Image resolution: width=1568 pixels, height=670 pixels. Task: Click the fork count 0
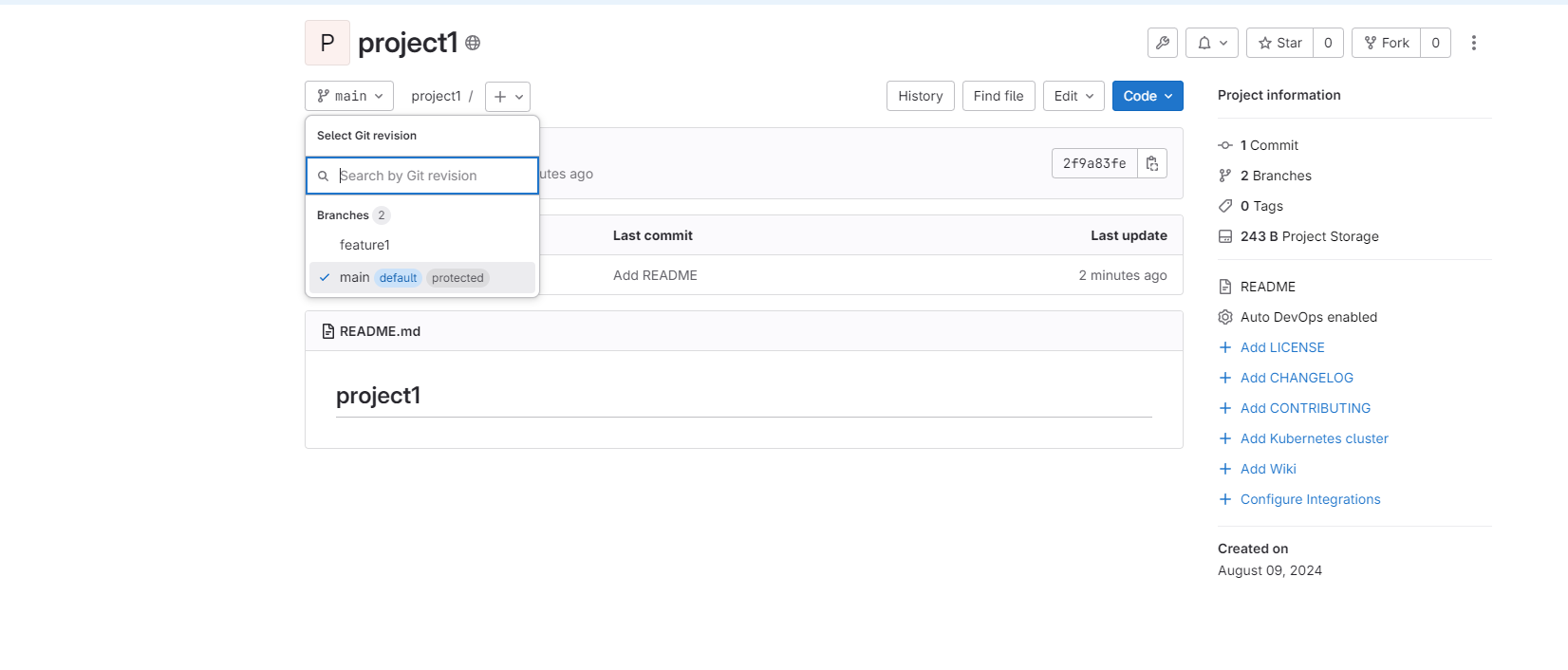click(1435, 43)
